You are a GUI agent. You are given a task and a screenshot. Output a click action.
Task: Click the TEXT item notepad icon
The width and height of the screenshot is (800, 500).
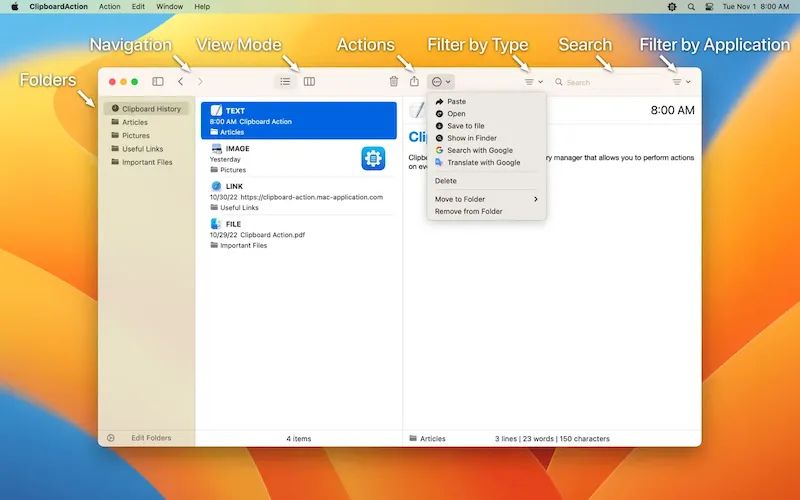coord(216,110)
